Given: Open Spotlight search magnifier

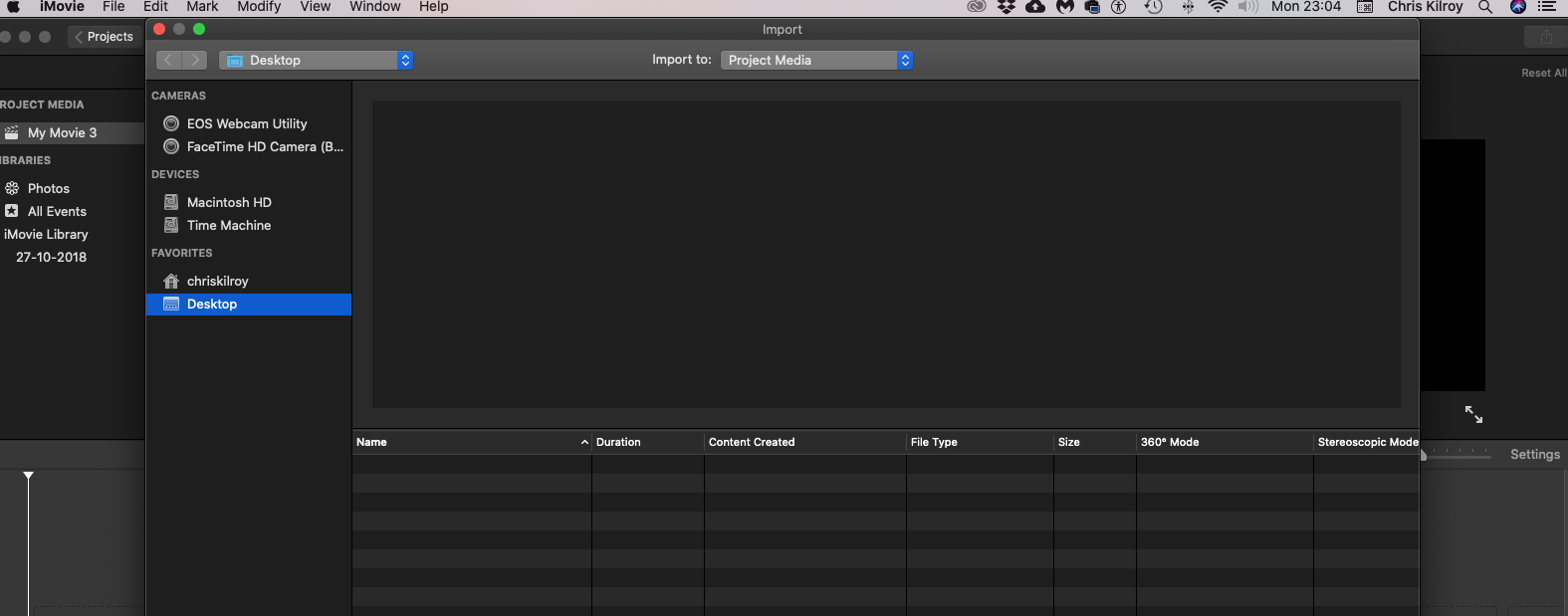Looking at the screenshot, I should pyautogui.click(x=1485, y=7).
